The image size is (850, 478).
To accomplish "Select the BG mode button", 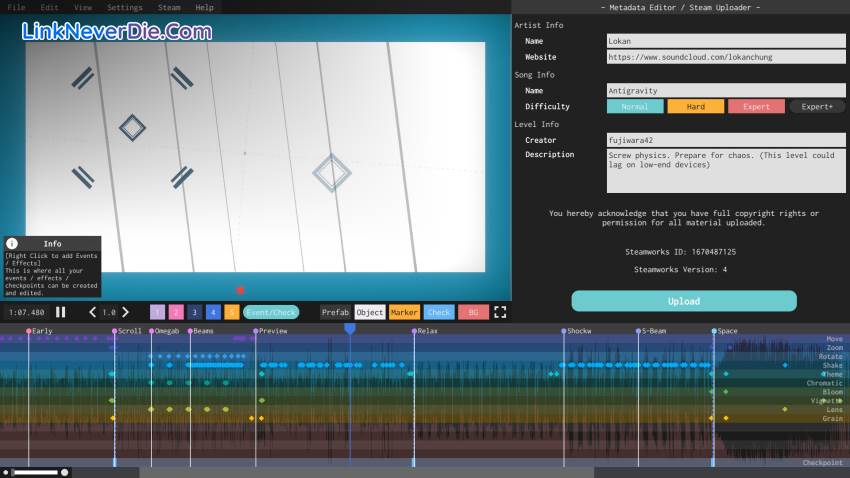I will (473, 312).
